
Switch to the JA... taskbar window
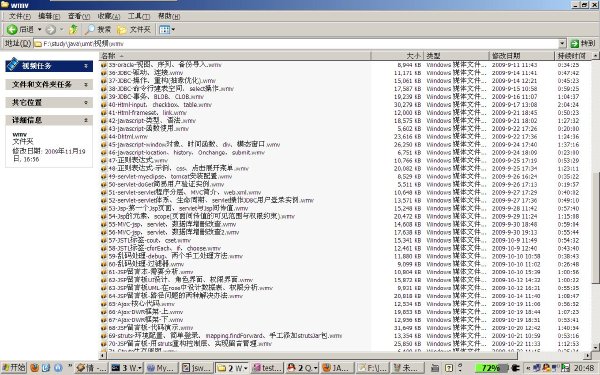point(337,368)
